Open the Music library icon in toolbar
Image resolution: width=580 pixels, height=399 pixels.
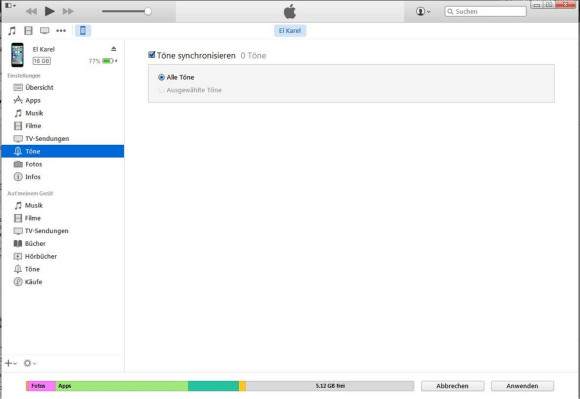tap(12, 31)
